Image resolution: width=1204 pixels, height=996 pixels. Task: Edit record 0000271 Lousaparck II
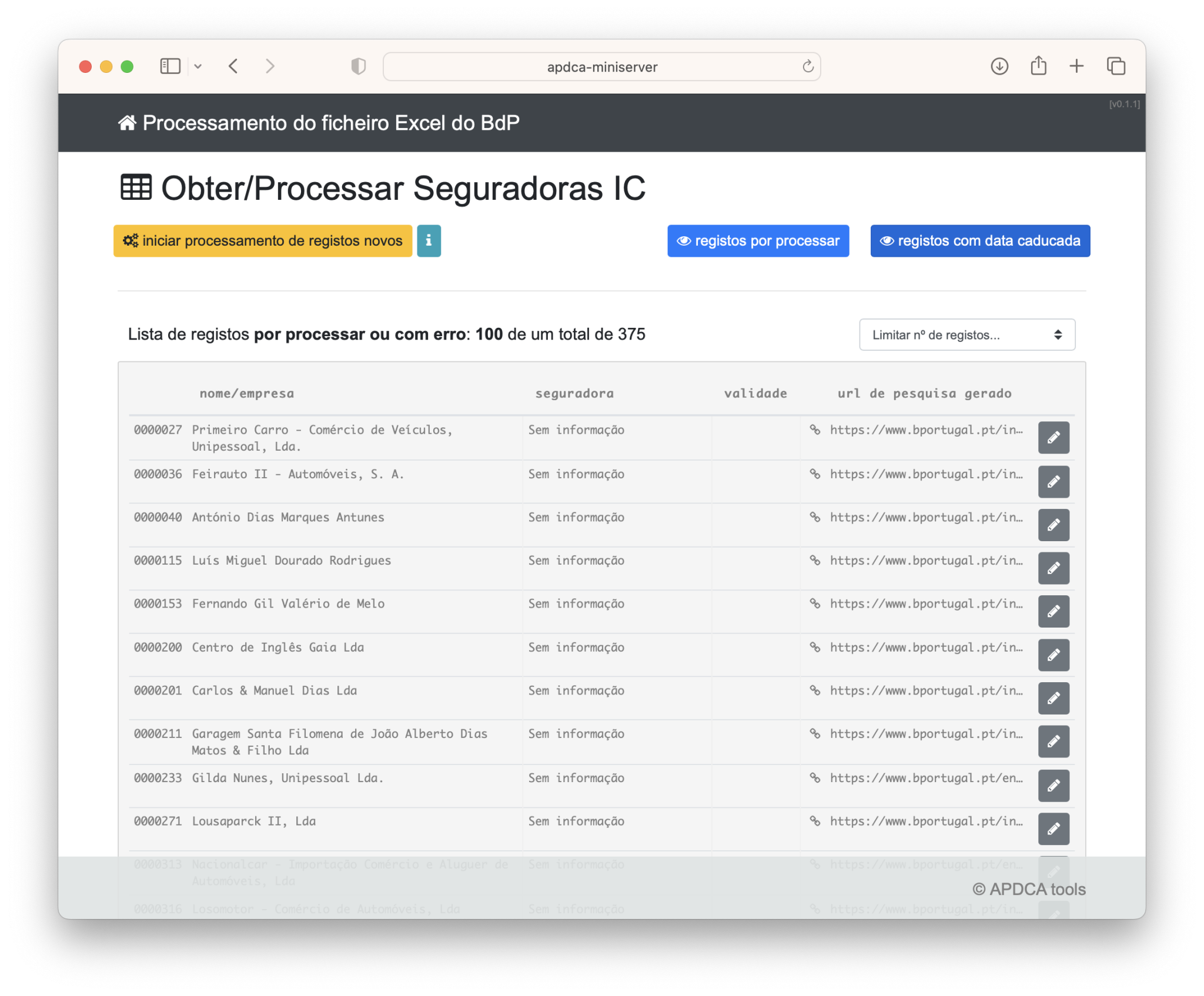coord(1053,829)
